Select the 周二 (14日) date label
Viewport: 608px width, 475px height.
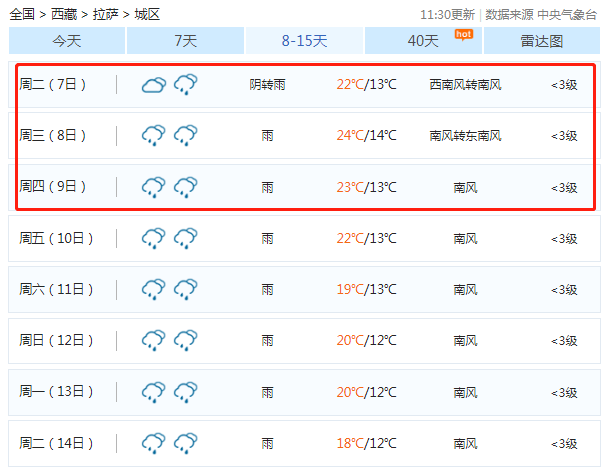[56, 443]
